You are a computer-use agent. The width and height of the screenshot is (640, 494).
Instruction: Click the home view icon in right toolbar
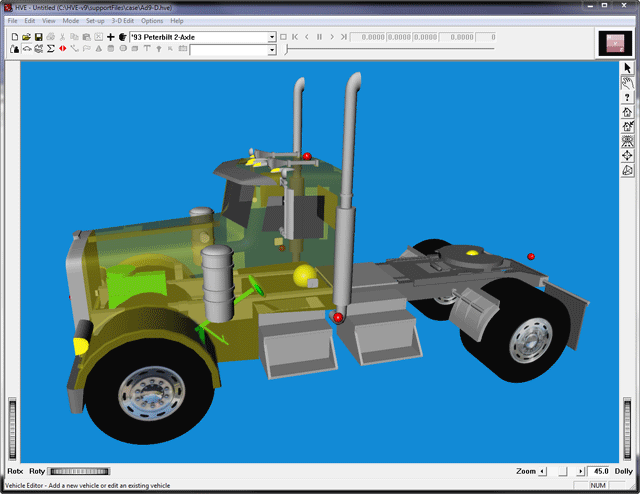[627, 113]
